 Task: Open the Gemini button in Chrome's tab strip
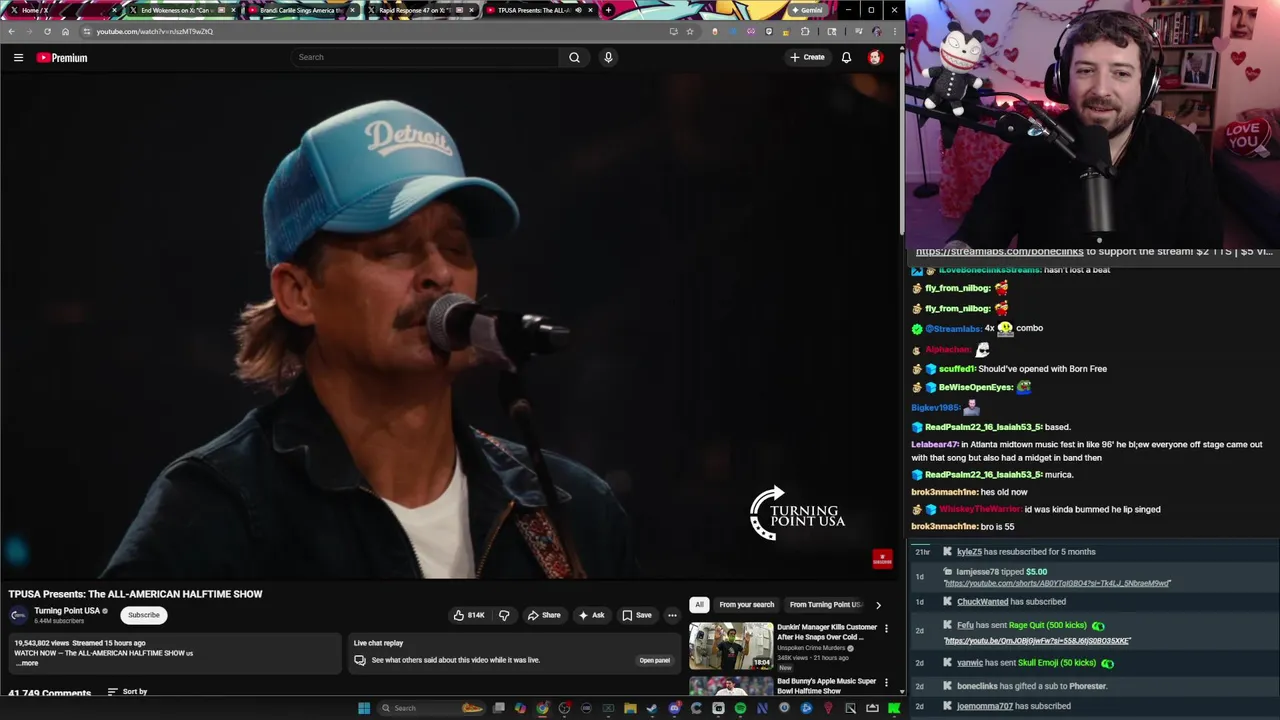tap(806, 10)
